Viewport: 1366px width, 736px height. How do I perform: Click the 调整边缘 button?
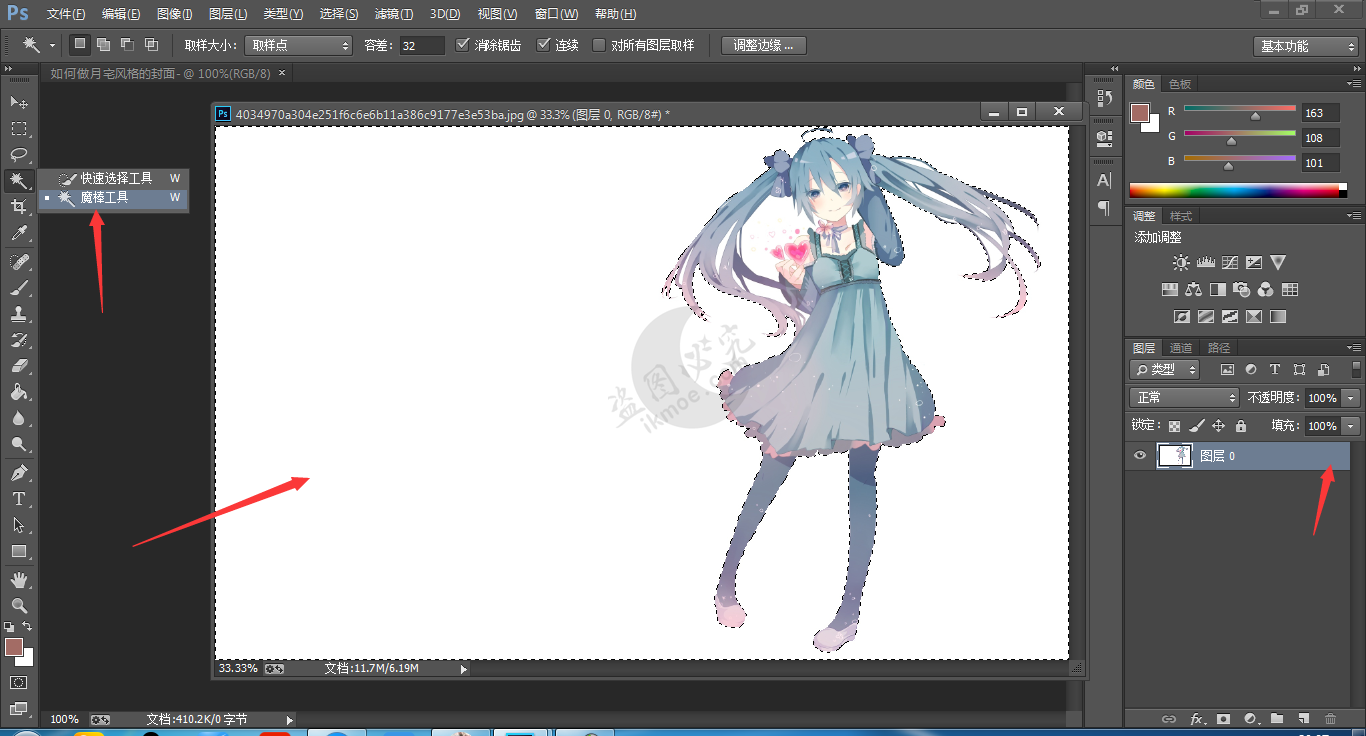(x=764, y=45)
